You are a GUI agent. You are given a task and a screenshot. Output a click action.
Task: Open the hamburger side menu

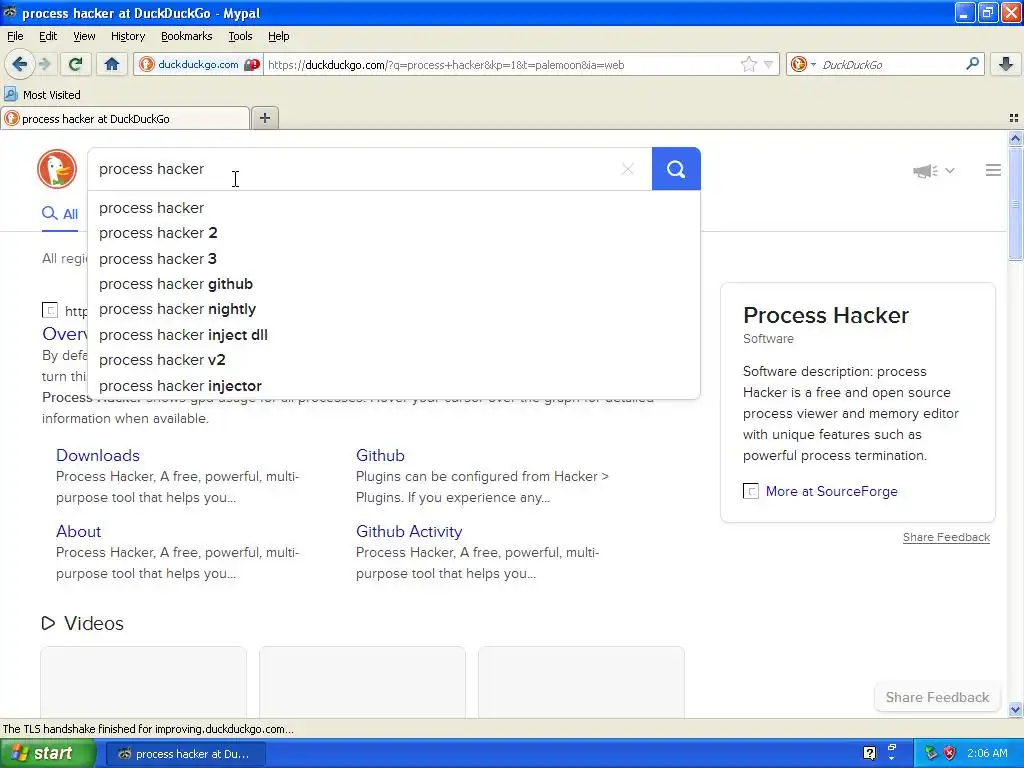pyautogui.click(x=993, y=170)
